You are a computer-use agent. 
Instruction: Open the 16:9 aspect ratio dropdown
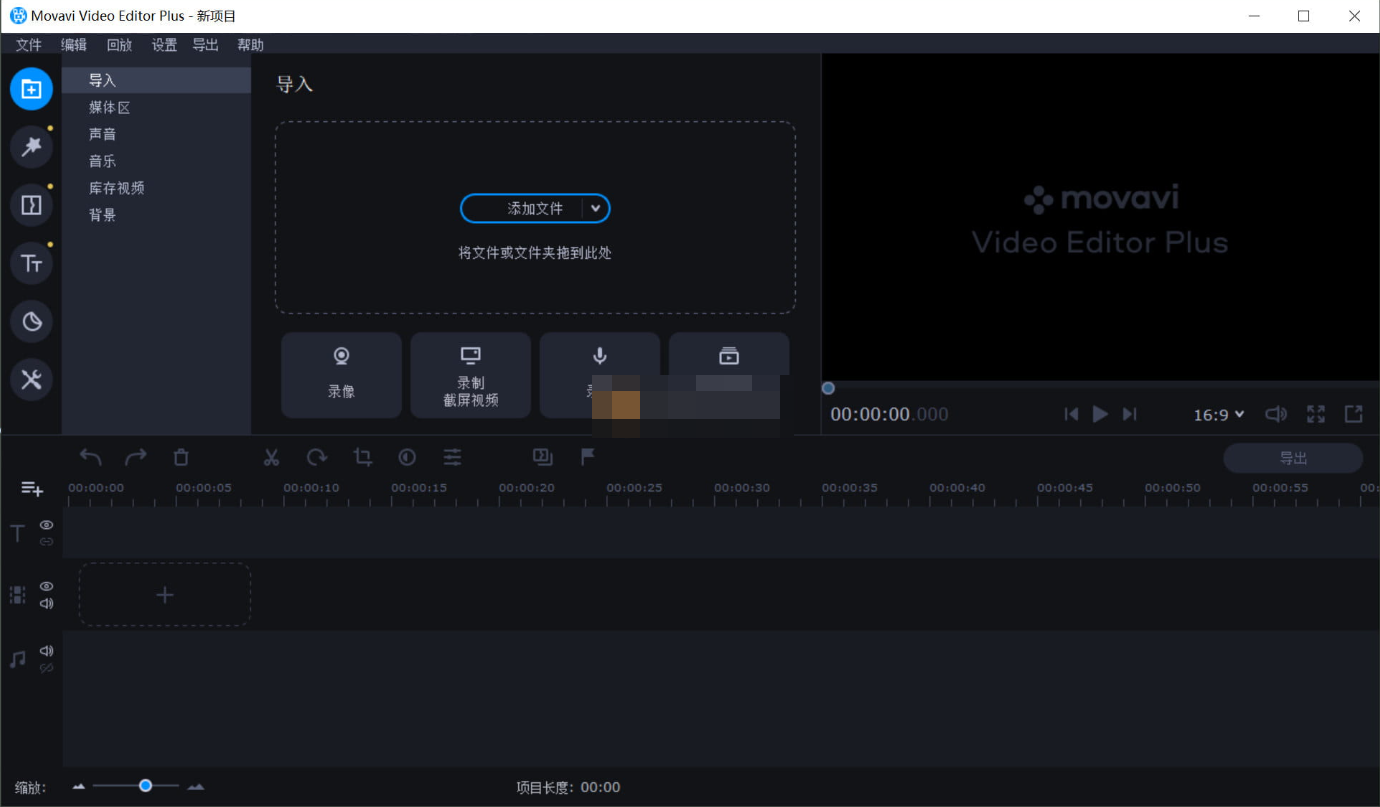point(1218,414)
